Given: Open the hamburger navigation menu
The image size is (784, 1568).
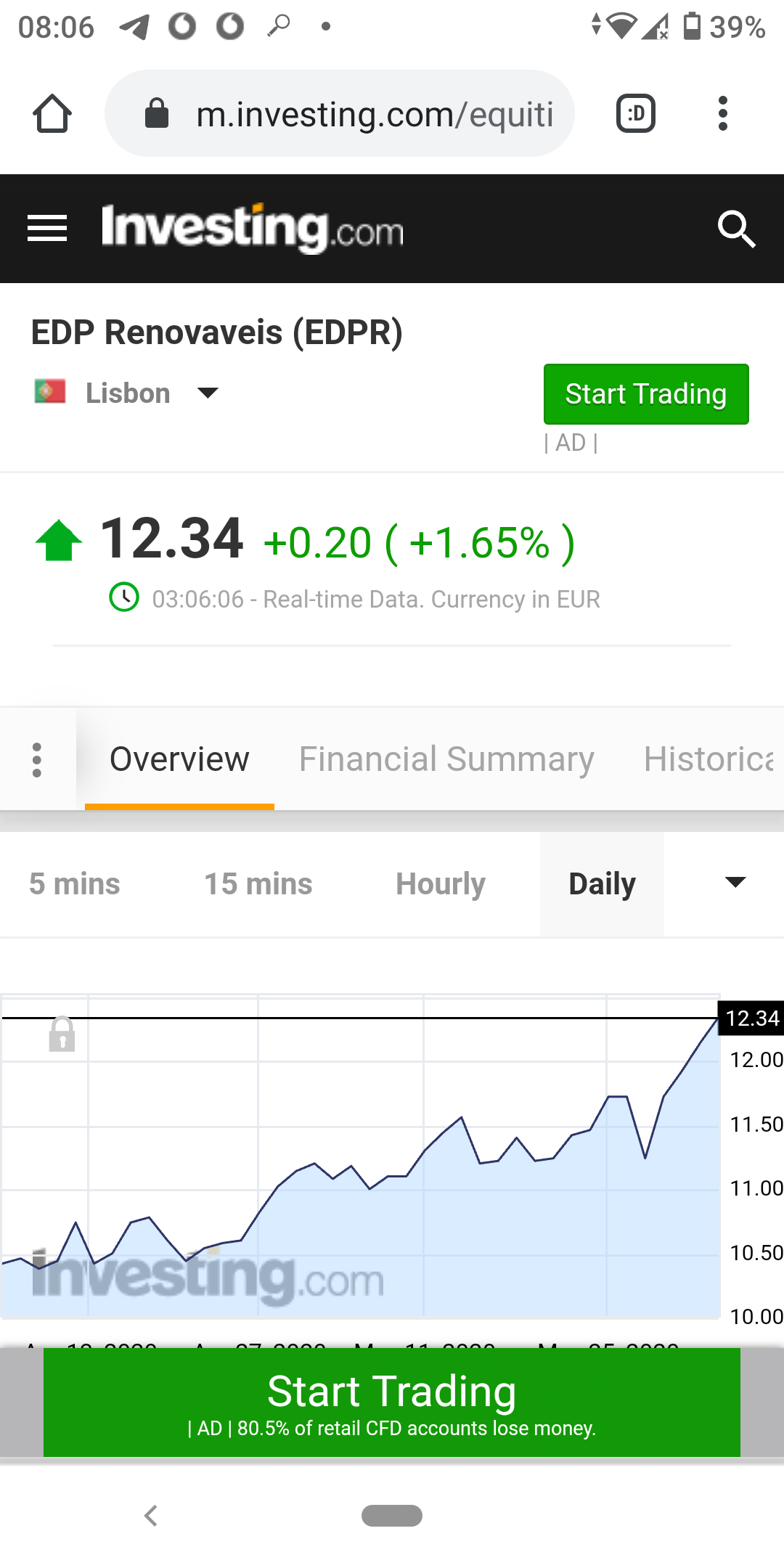Looking at the screenshot, I should point(47,229).
